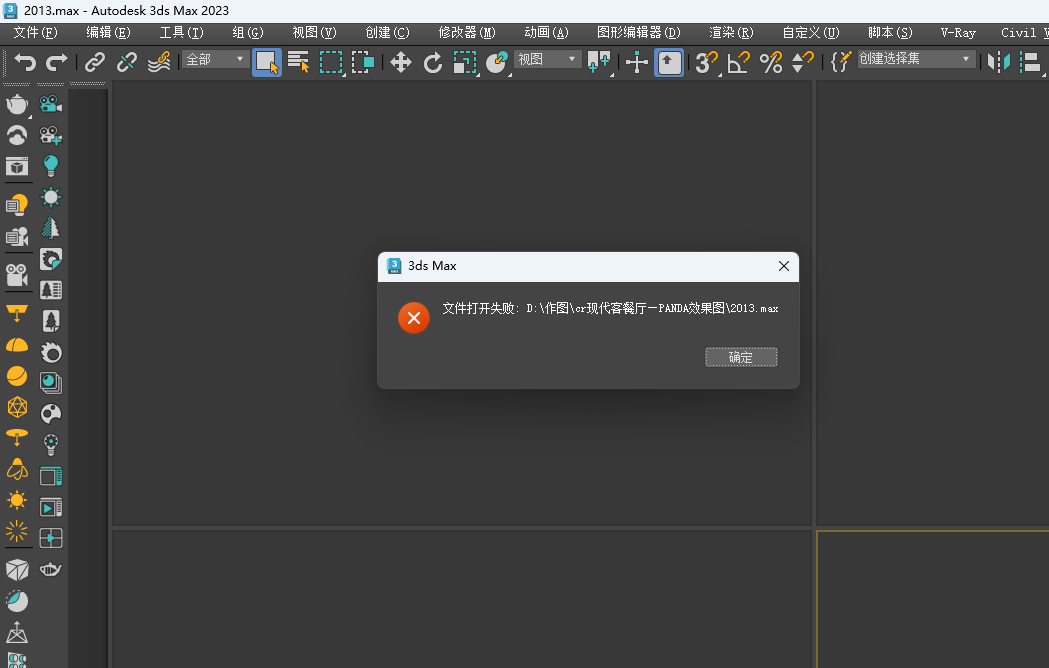Choose Bind to Space Warp tool
This screenshot has height=668, width=1049.
pos(159,62)
